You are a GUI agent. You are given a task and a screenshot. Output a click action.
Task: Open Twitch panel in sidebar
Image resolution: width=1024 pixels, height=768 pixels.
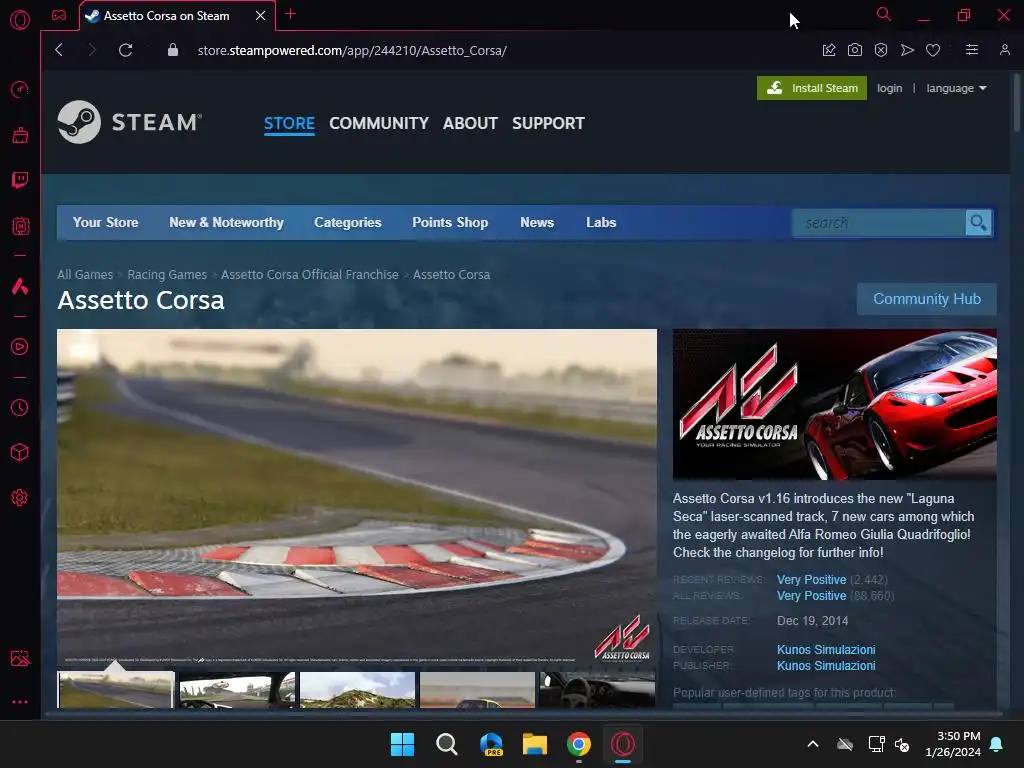(x=20, y=180)
